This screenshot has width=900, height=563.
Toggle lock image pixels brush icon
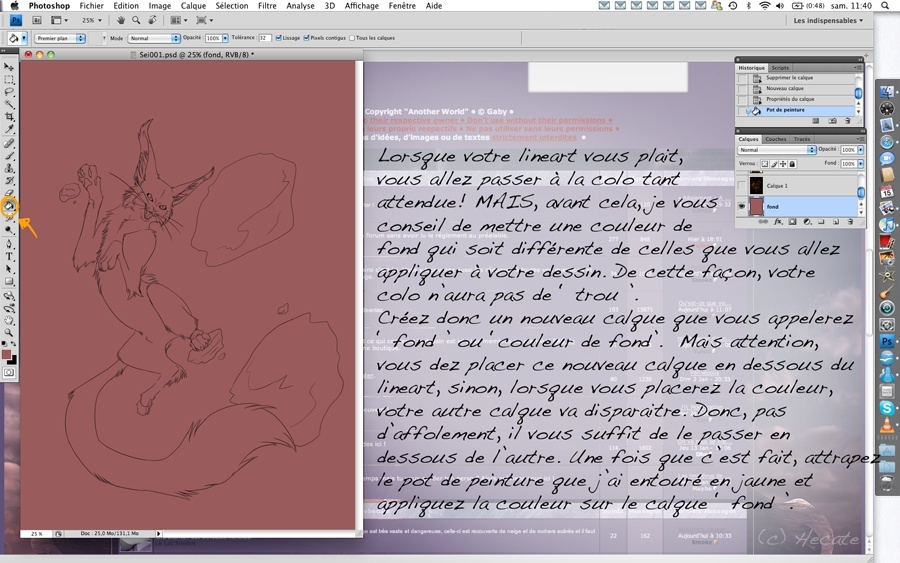click(774, 164)
